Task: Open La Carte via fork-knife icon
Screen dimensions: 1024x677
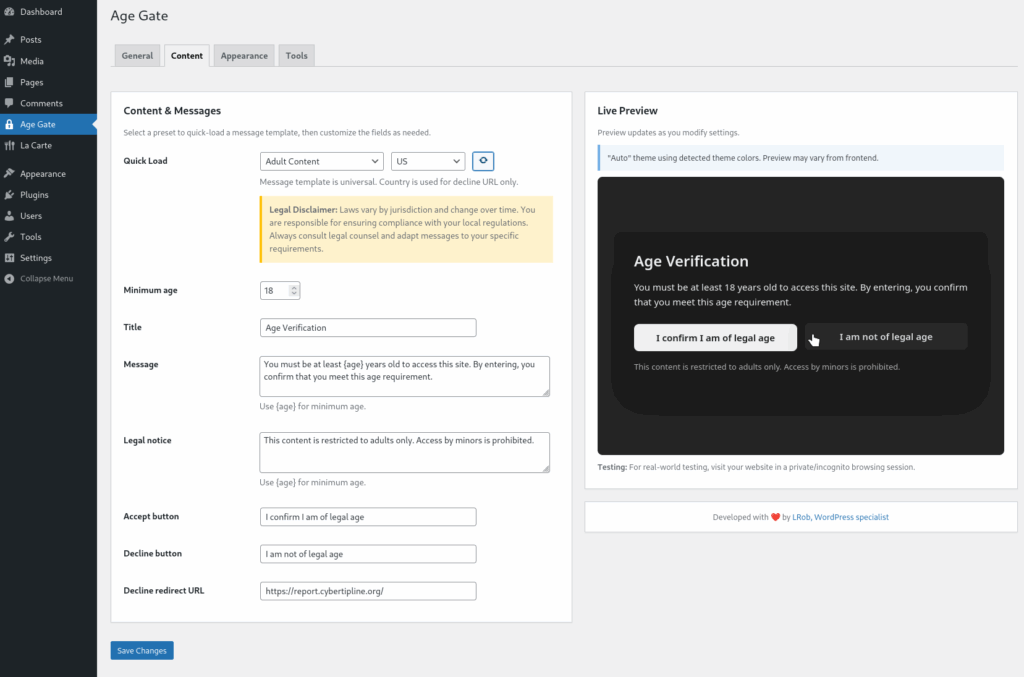Action: pyautogui.click(x=9, y=145)
